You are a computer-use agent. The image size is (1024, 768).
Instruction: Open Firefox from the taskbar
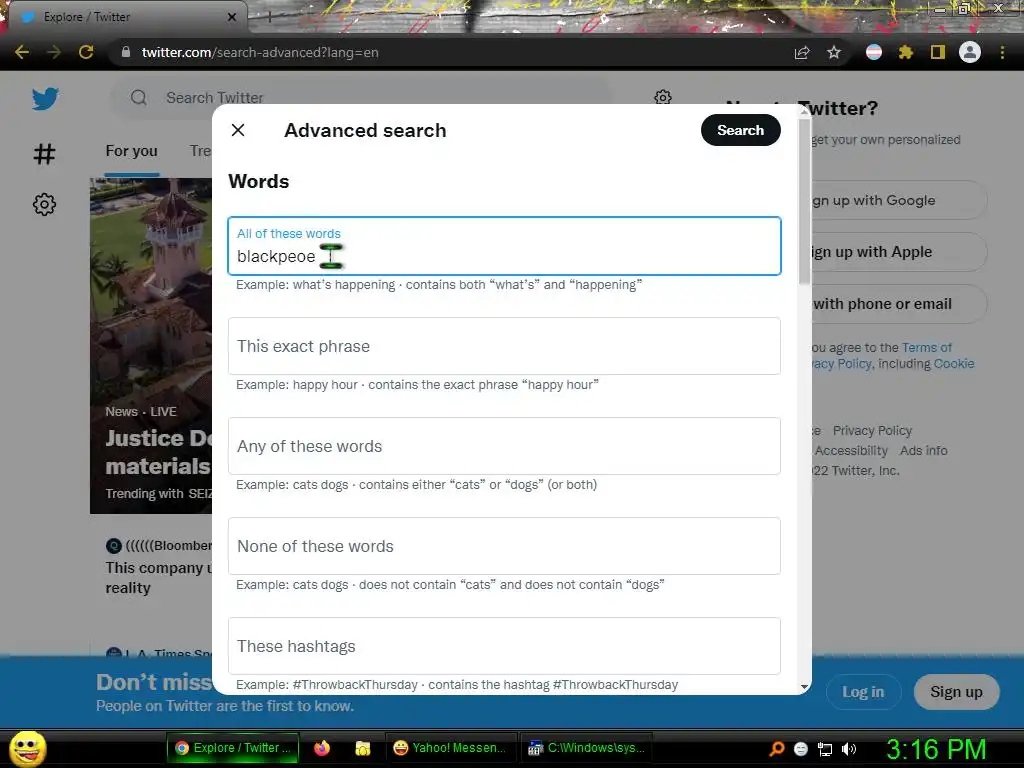click(322, 748)
